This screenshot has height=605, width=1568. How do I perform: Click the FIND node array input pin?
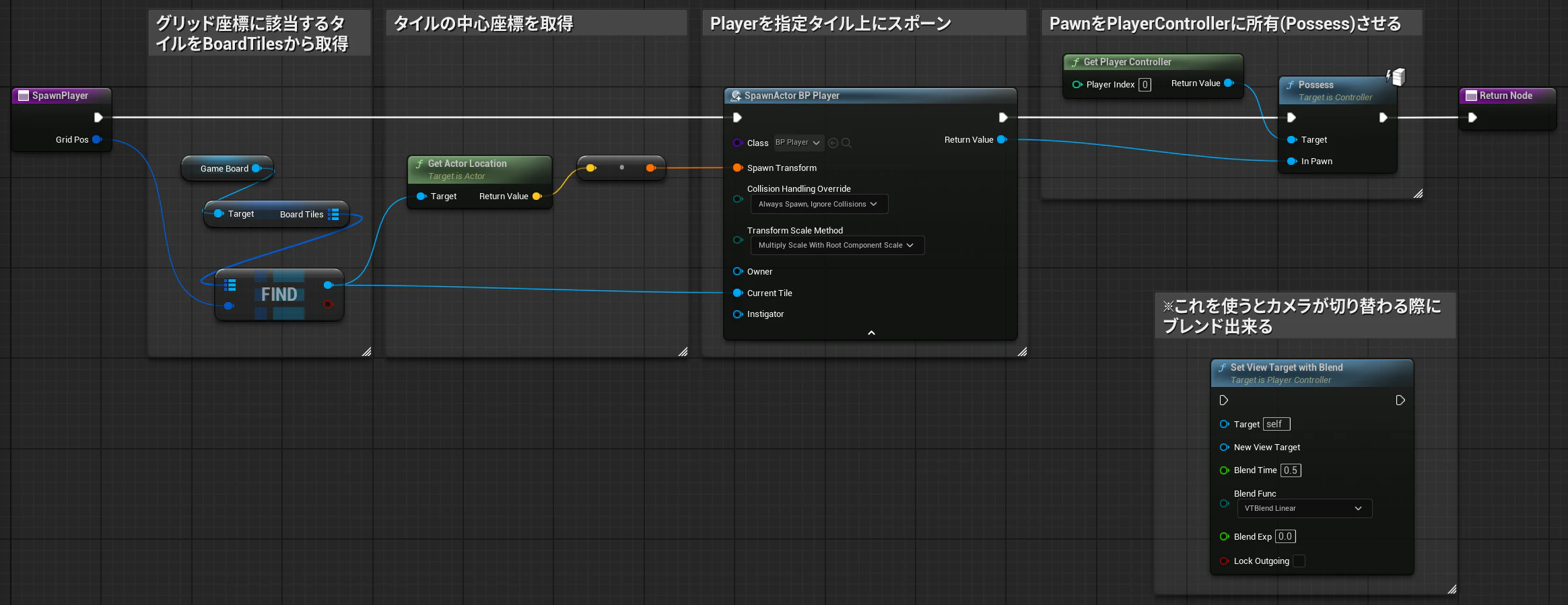pos(230,285)
